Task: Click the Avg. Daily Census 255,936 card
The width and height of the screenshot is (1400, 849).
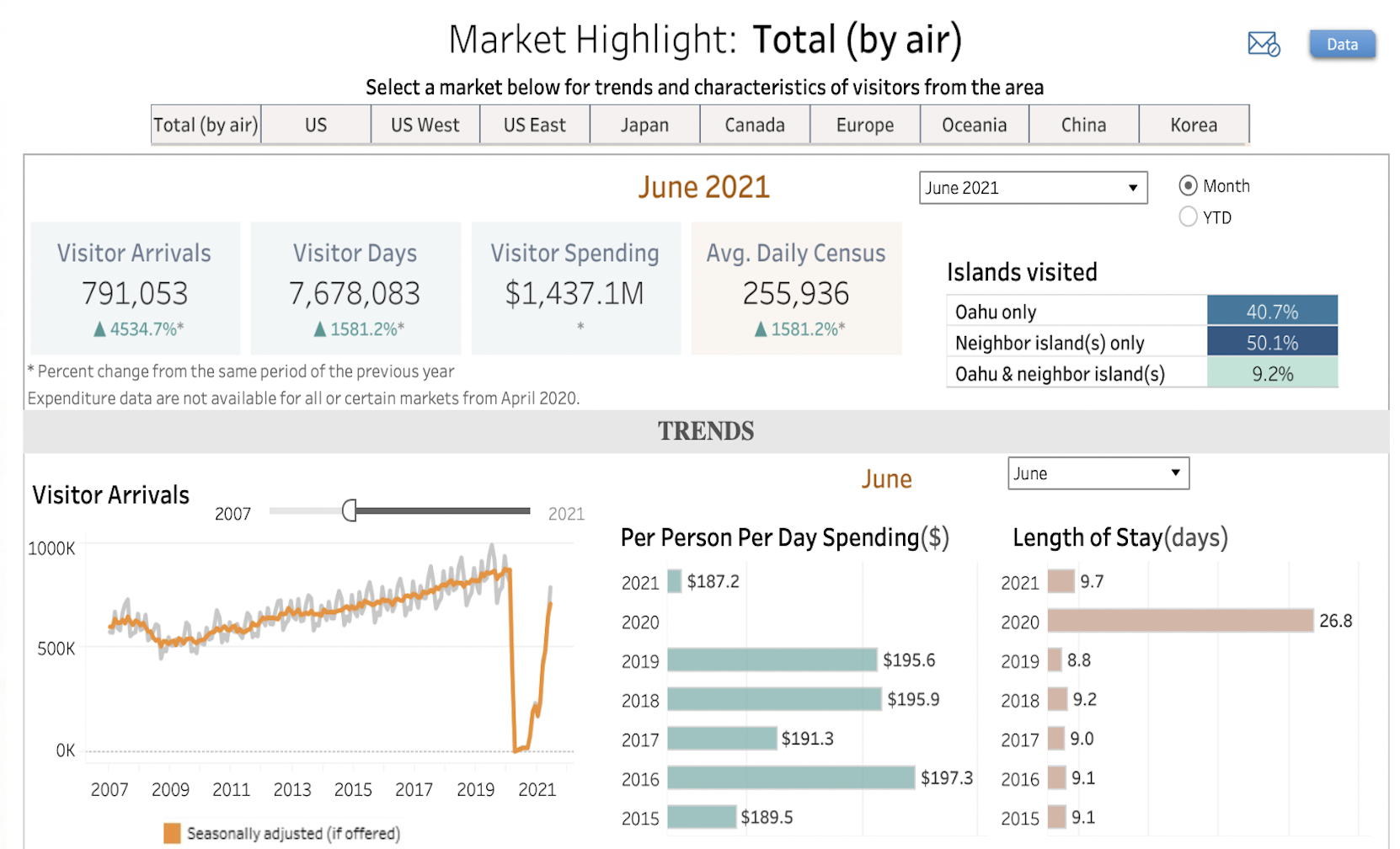Action: tap(796, 288)
